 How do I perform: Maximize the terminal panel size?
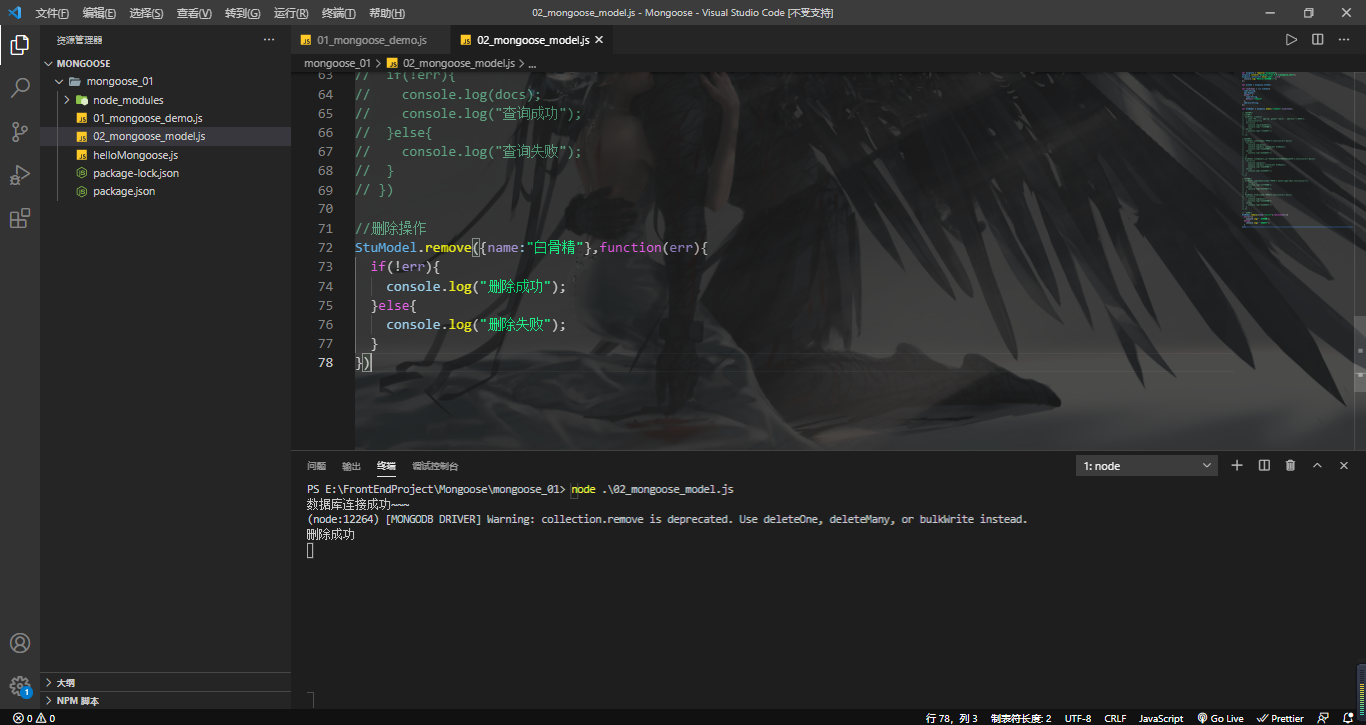[x=1317, y=465]
